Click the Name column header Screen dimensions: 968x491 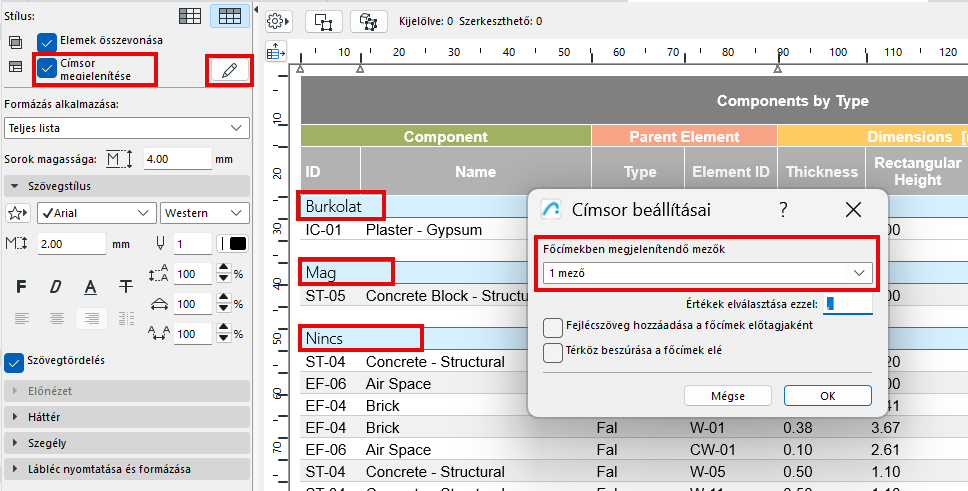click(475, 172)
